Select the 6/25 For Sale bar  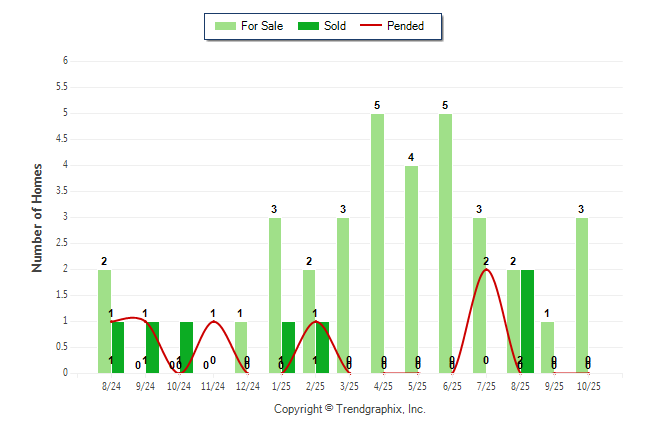coord(445,243)
